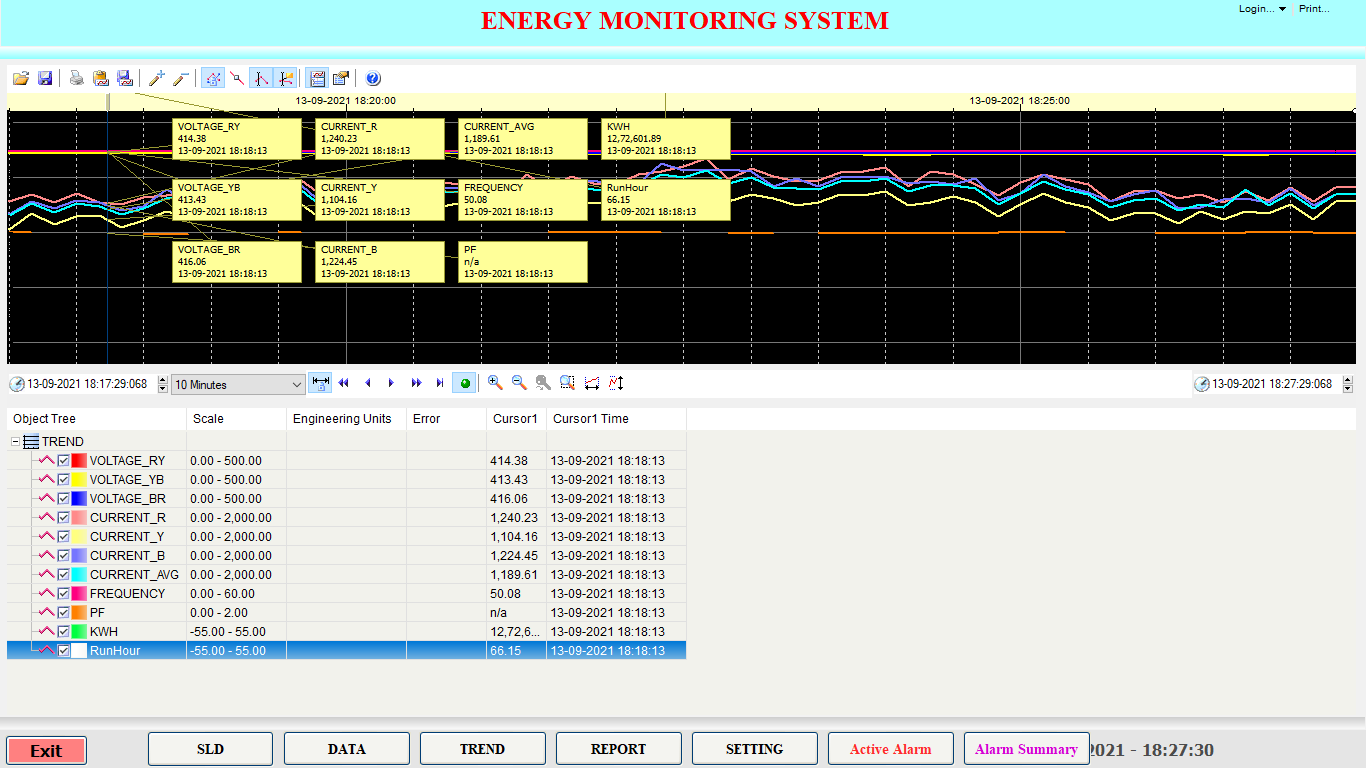
Task: Adjust the end time spinner arrows
Action: click(1348, 384)
